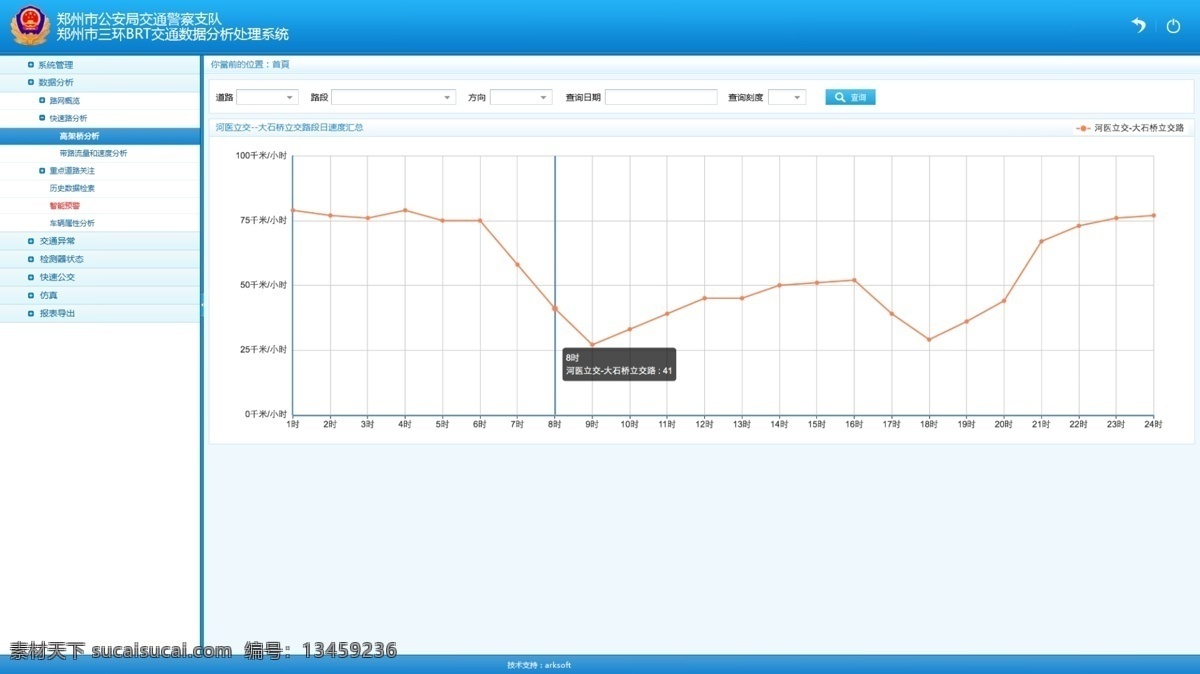Click the magnifier 查询 search button
The width and height of the screenshot is (1200, 674).
pyautogui.click(x=850, y=97)
